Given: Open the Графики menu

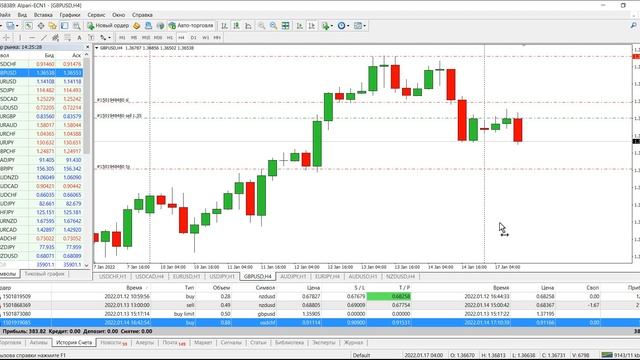Looking at the screenshot, I should click(70, 15).
